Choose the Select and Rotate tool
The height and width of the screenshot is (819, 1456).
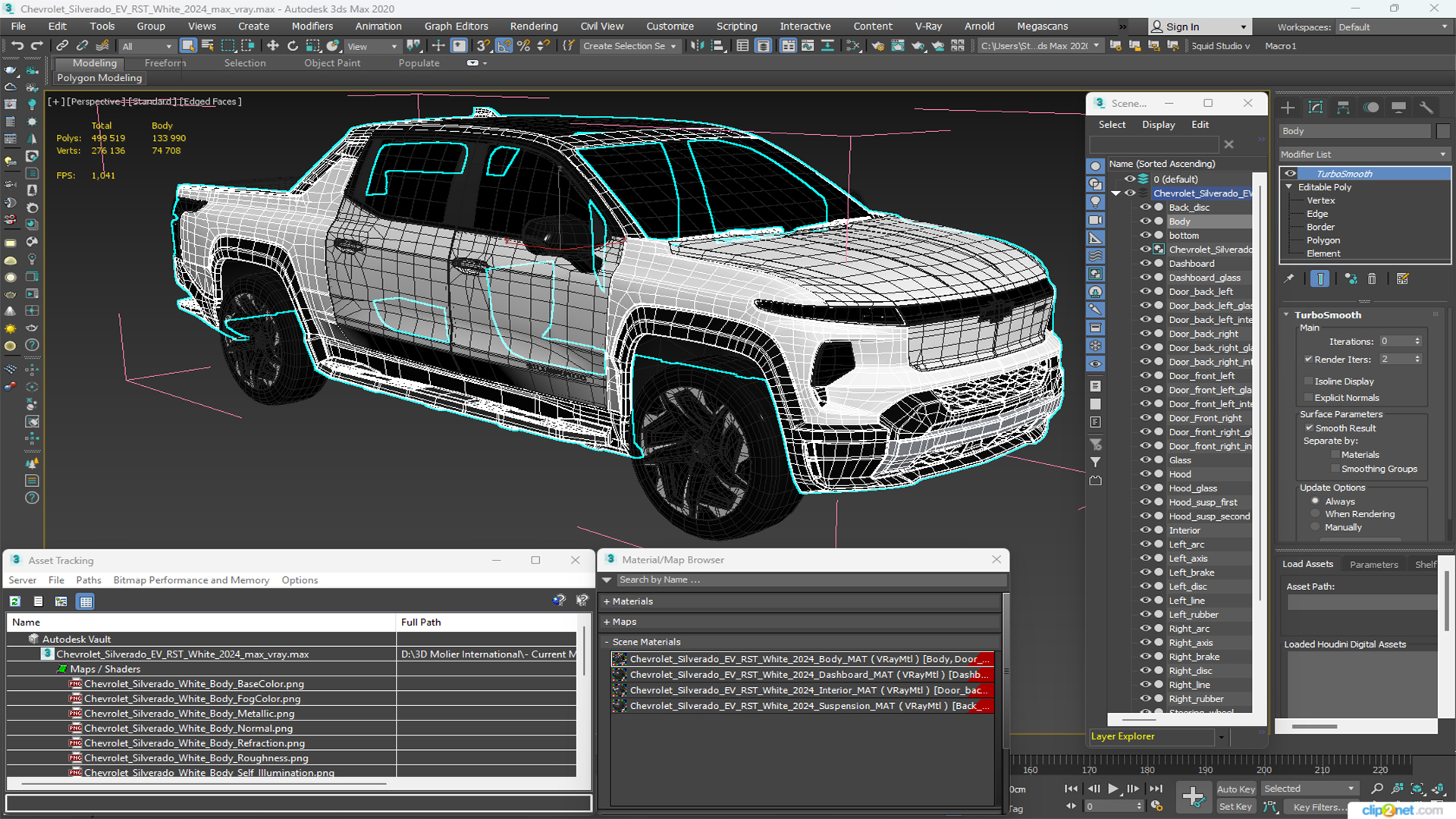[x=293, y=46]
